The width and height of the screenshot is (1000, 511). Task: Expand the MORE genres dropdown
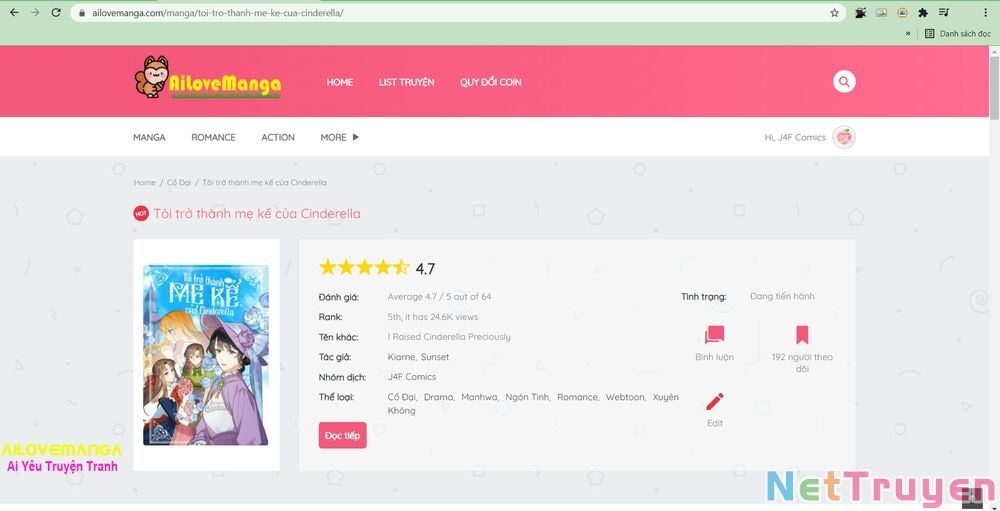[x=339, y=137]
